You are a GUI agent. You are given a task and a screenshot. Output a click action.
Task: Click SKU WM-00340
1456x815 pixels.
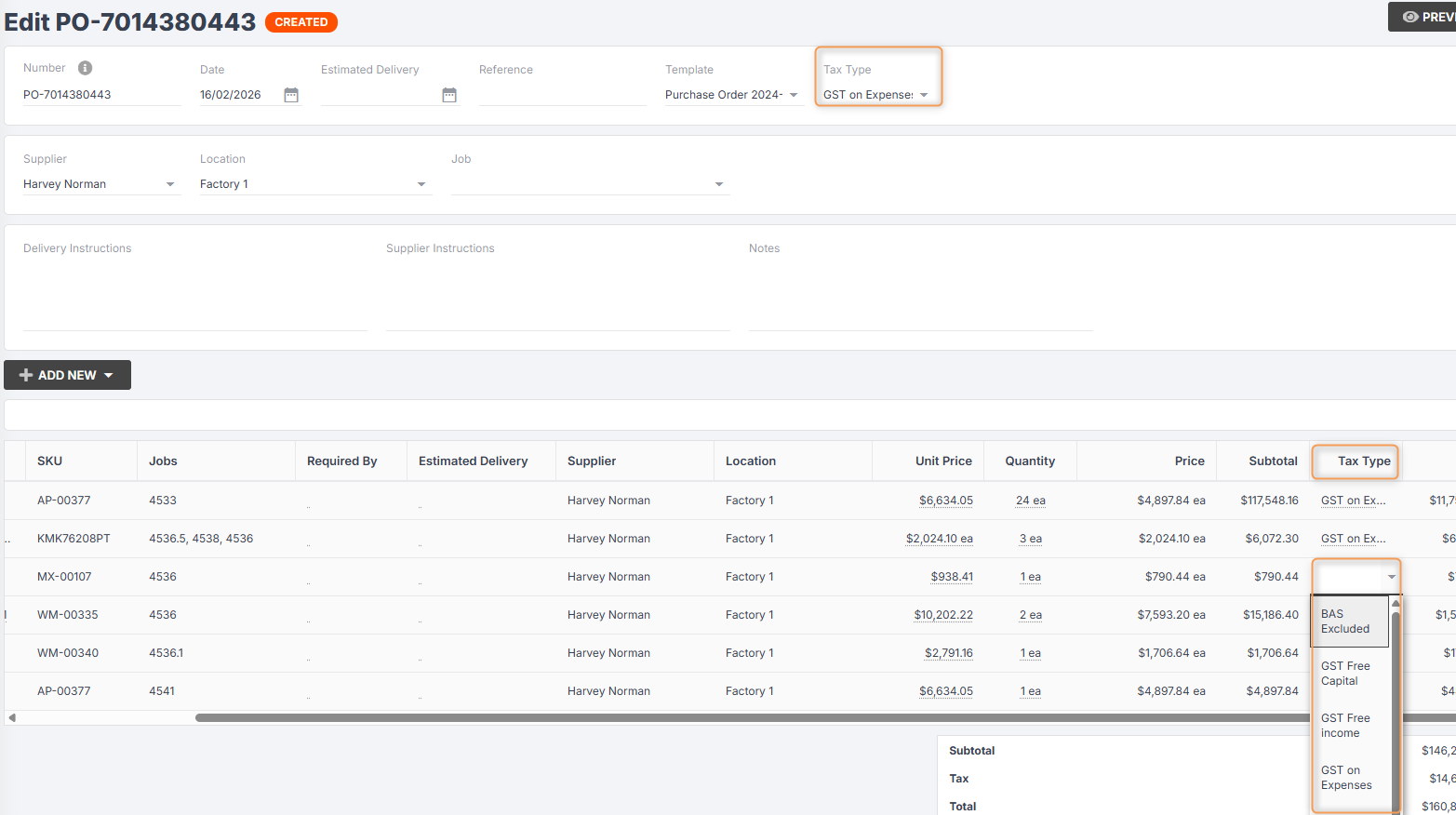click(68, 653)
